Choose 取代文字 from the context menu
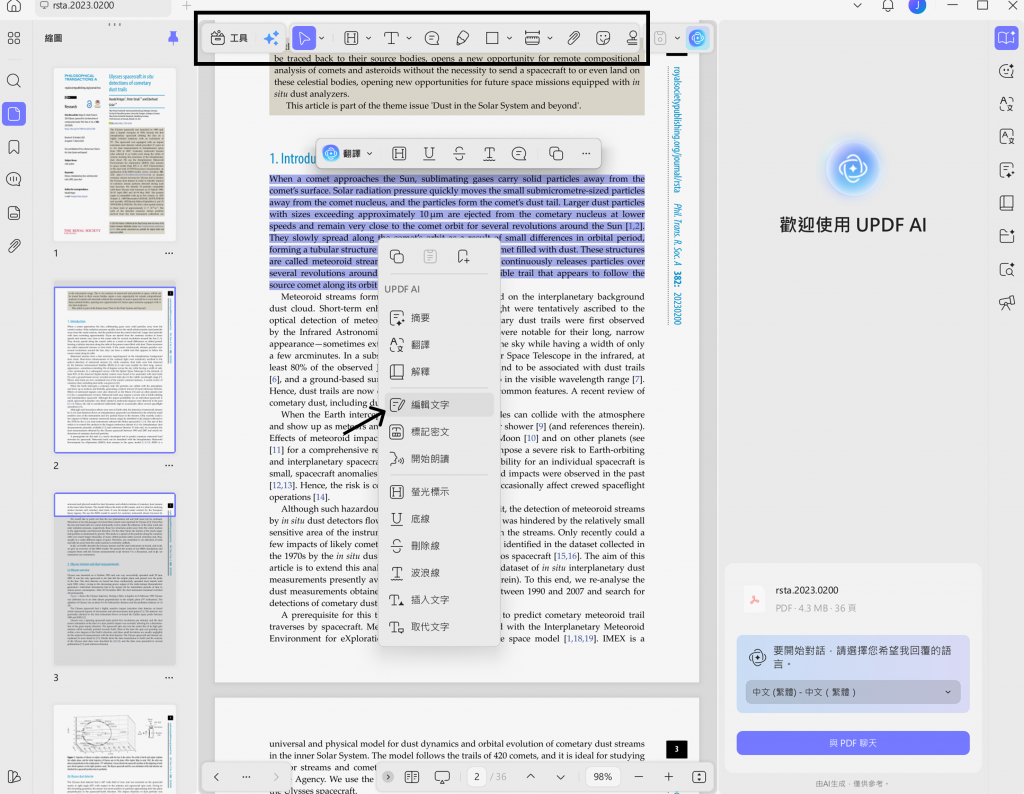This screenshot has width=1024, height=794. click(x=439, y=627)
